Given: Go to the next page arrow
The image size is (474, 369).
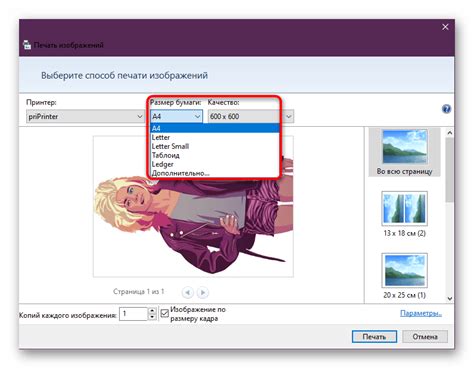Looking at the screenshot, I should [203, 292].
